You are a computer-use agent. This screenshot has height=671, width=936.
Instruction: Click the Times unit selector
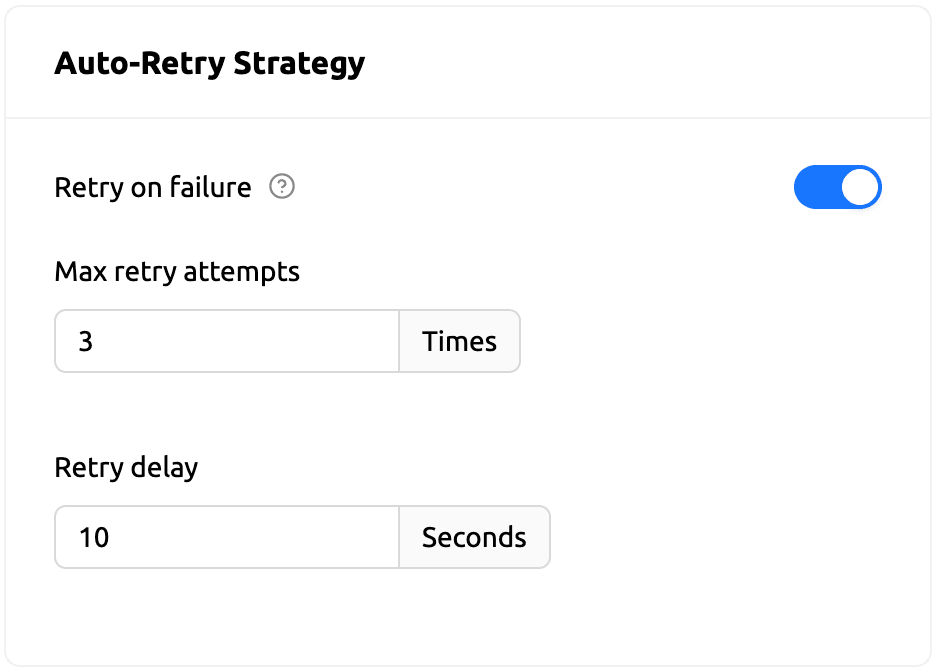pyautogui.click(x=459, y=341)
